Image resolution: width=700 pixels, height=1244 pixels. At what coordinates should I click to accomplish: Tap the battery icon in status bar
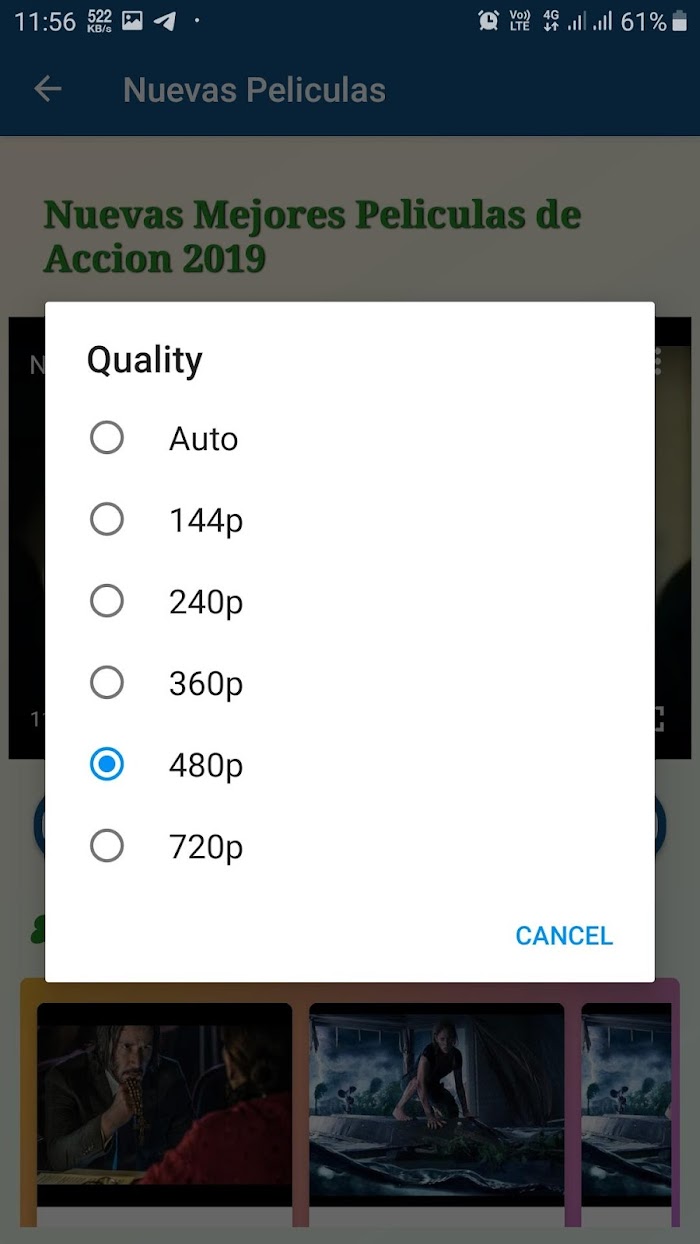681,20
